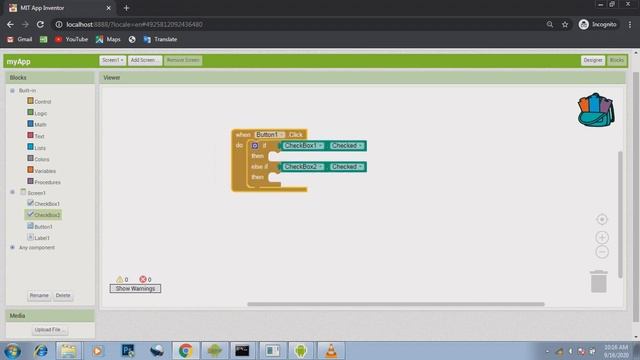Click the blue mutator gear on the if block
The height and width of the screenshot is (360, 640).
[x=255, y=145]
